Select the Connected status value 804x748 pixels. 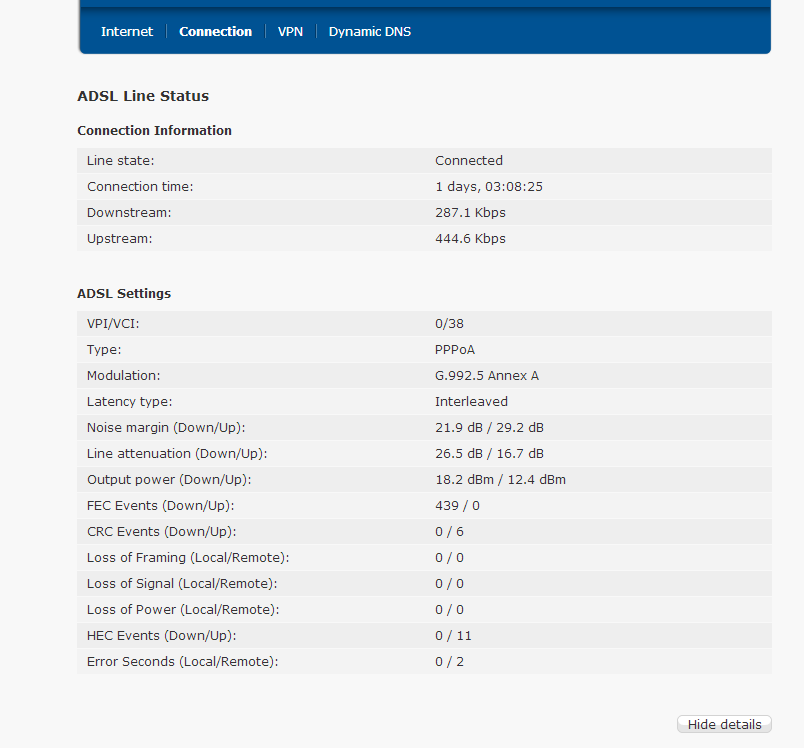[x=469, y=160]
